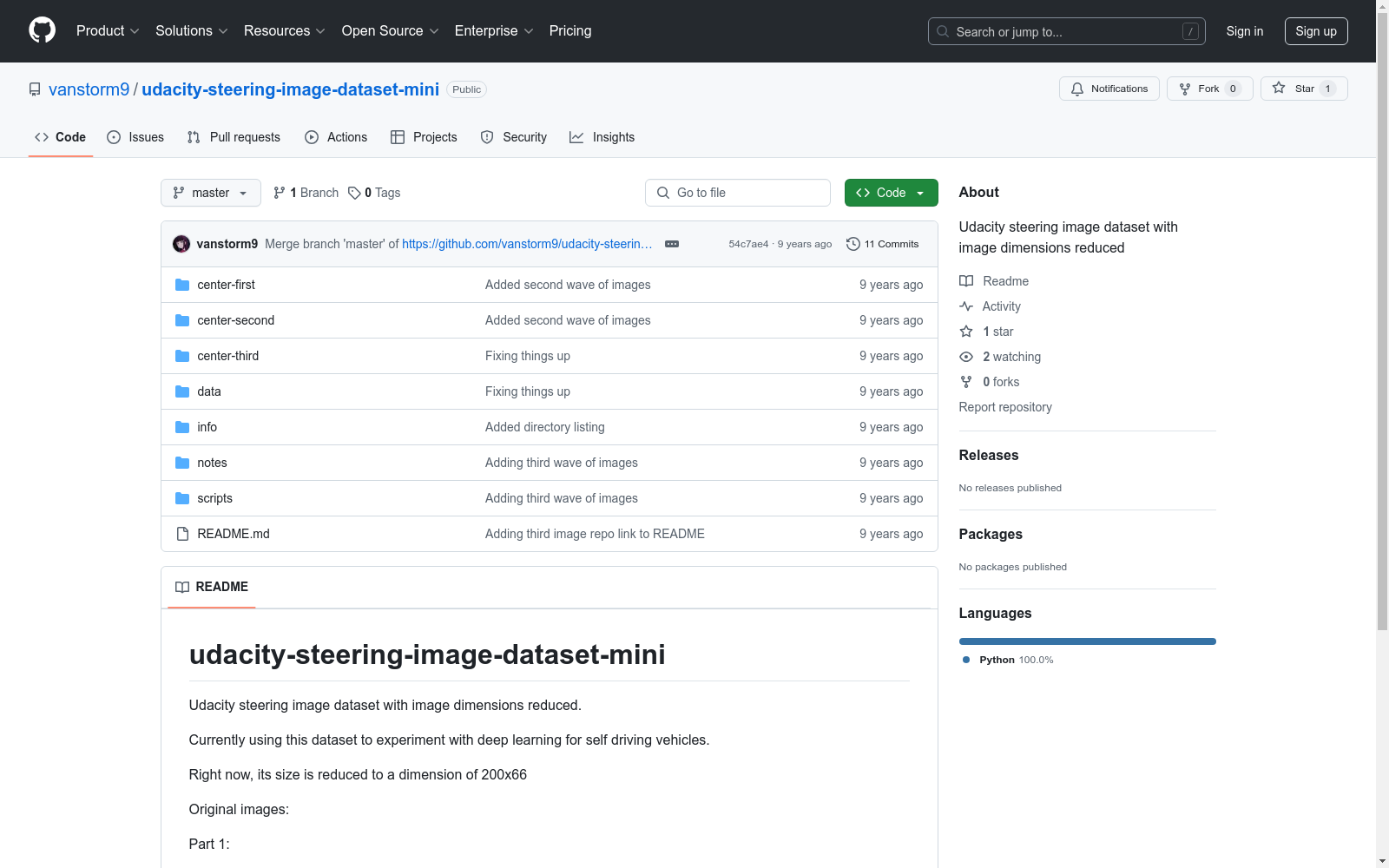Click the history clock icon by 11 Commits
Screen dimensions: 1389x868
(x=853, y=244)
